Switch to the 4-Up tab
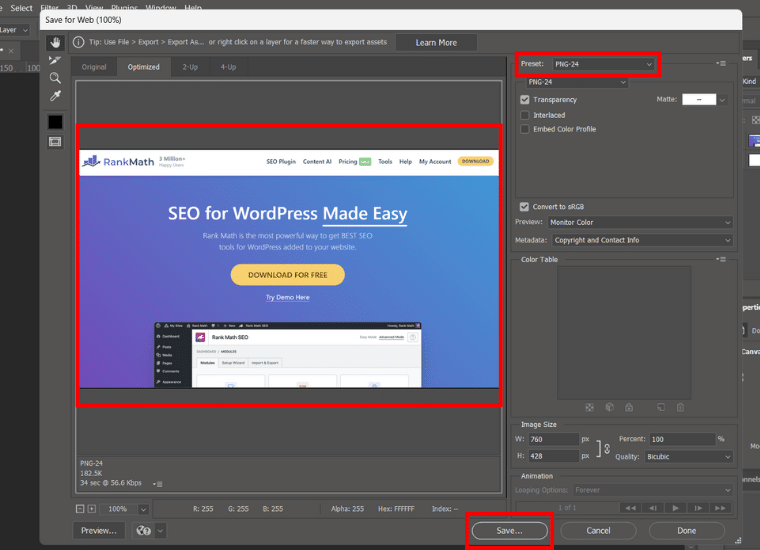The image size is (760, 550). 228,67
